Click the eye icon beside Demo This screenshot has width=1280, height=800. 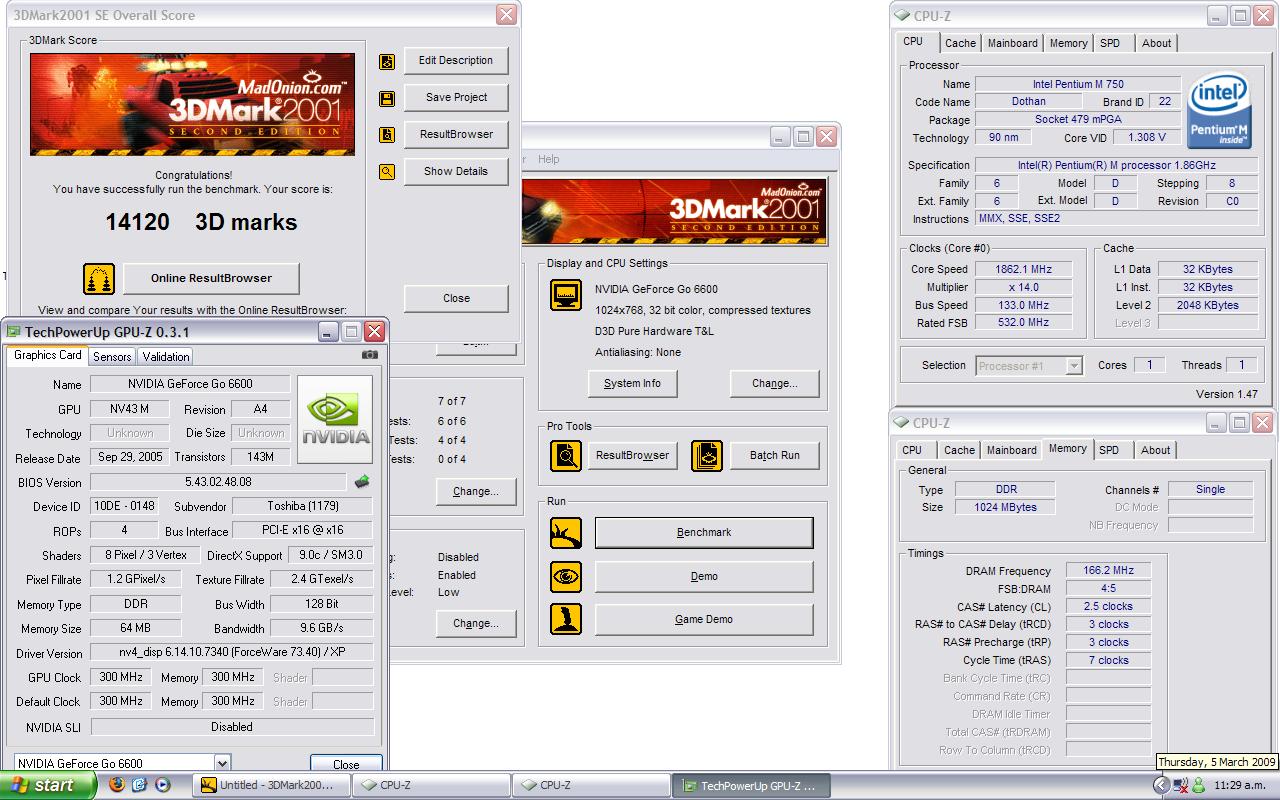(566, 577)
